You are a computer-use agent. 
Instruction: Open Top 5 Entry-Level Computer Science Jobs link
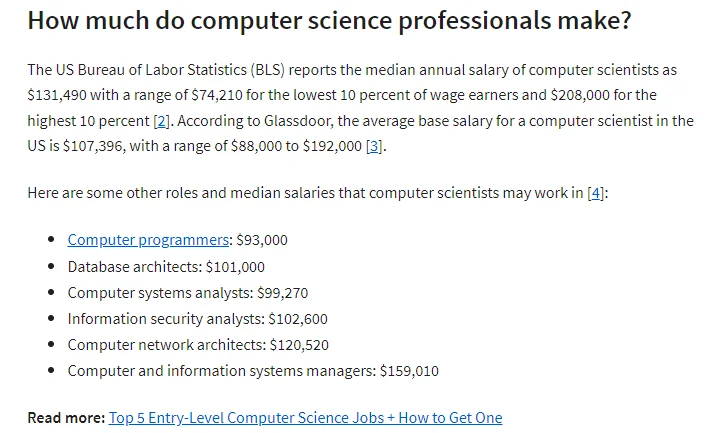point(305,417)
